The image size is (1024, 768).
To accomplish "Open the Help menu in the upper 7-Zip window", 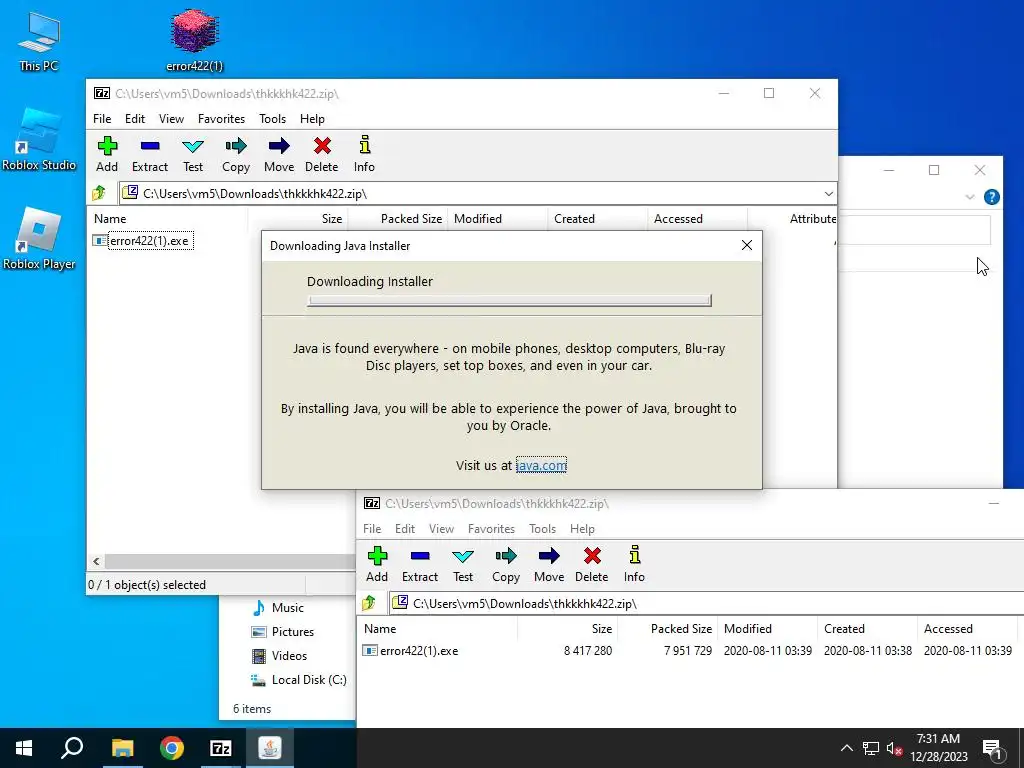I will click(x=312, y=119).
